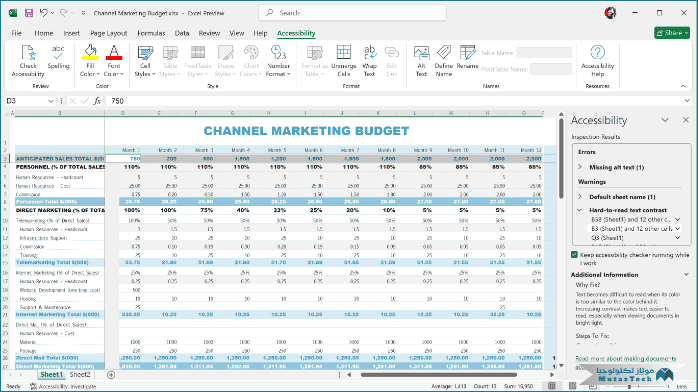Click the Rename sheet icon

(x=467, y=53)
